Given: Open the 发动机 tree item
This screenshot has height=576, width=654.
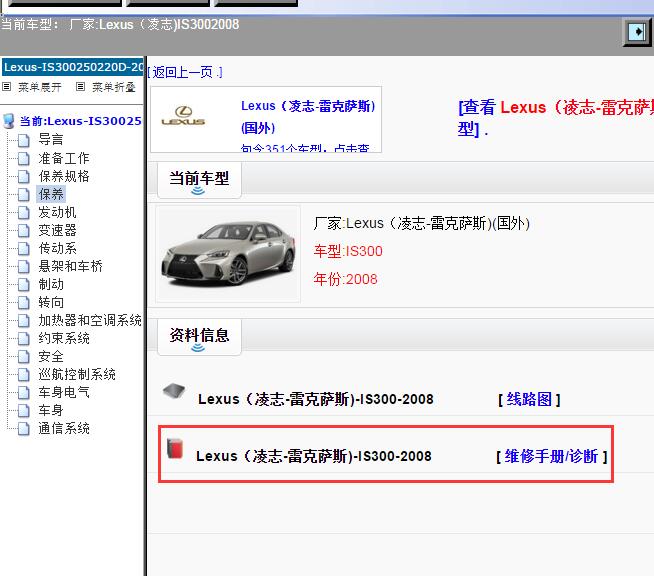Looking at the screenshot, I should pos(57,212).
